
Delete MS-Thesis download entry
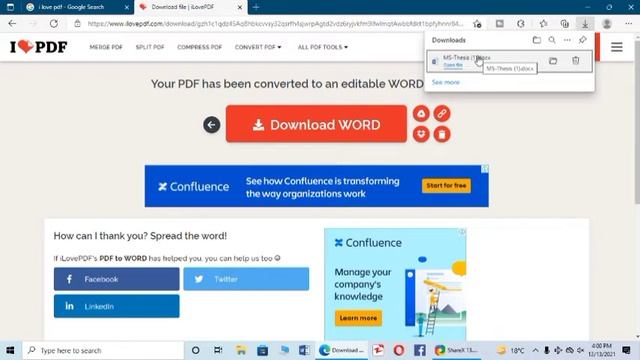(576, 61)
